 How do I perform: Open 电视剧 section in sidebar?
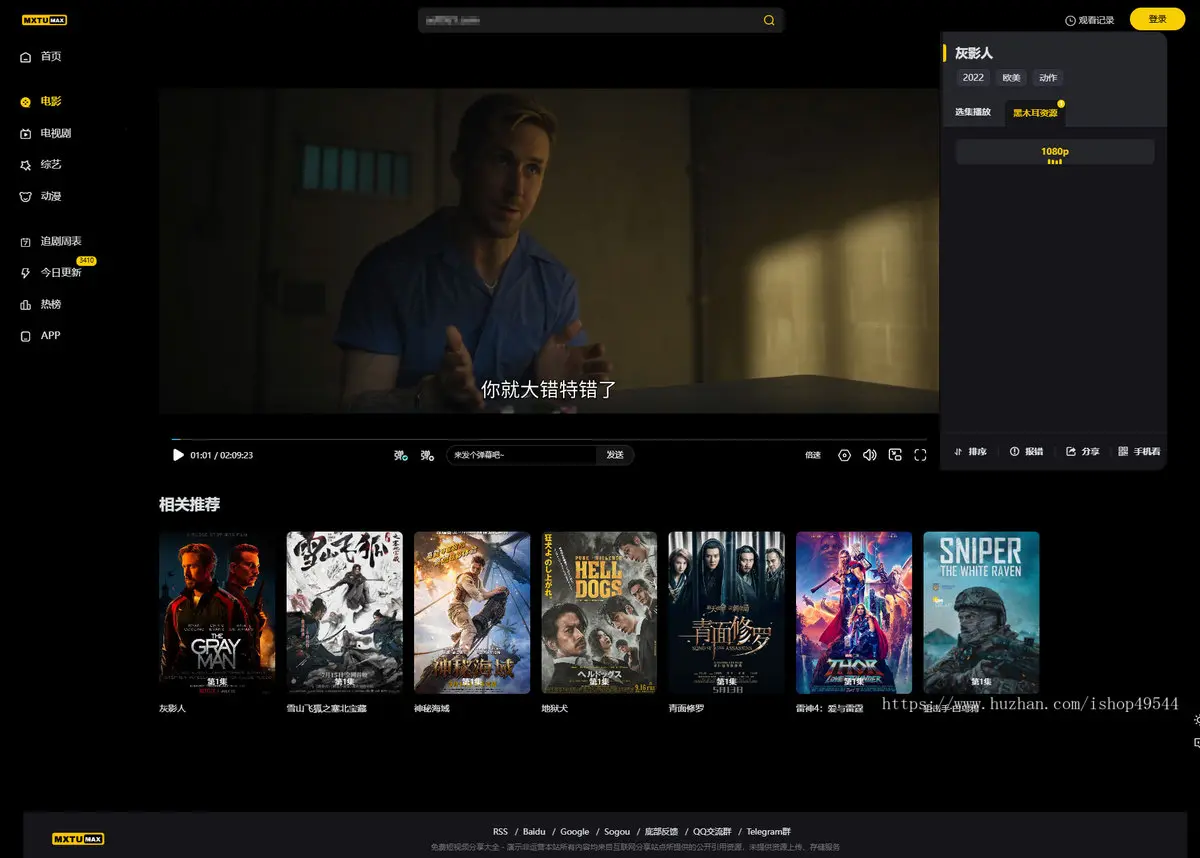tap(46, 133)
